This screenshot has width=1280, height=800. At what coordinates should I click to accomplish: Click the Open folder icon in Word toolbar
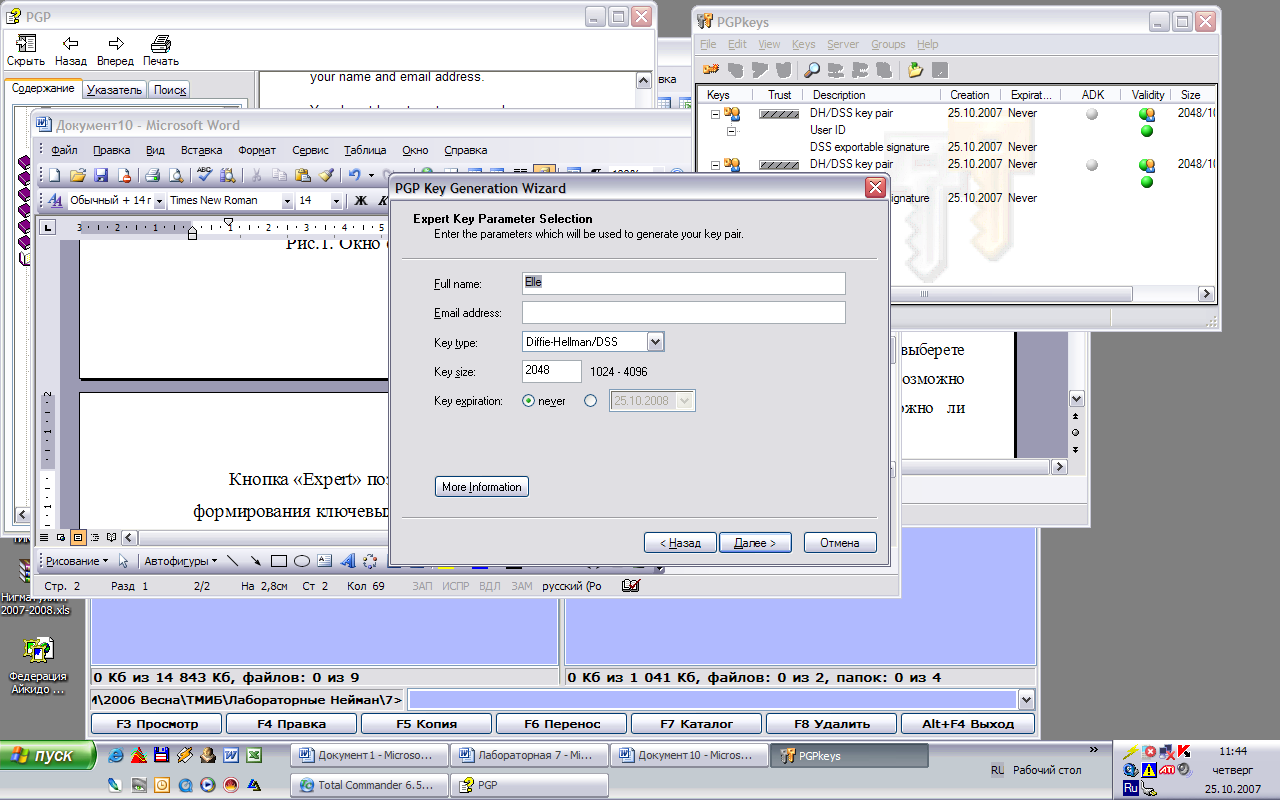78,176
